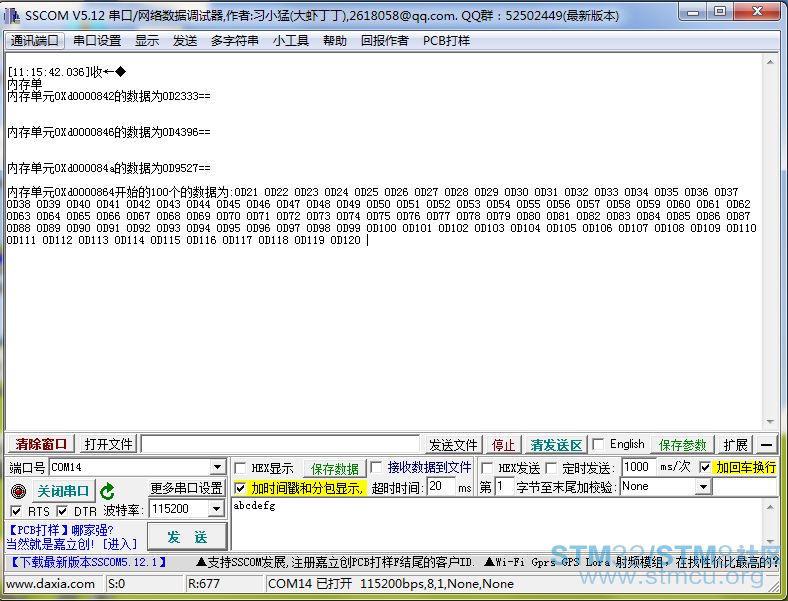Toggle the DTR checkbox
Viewport: 788px width, 601px height.
coord(62,511)
